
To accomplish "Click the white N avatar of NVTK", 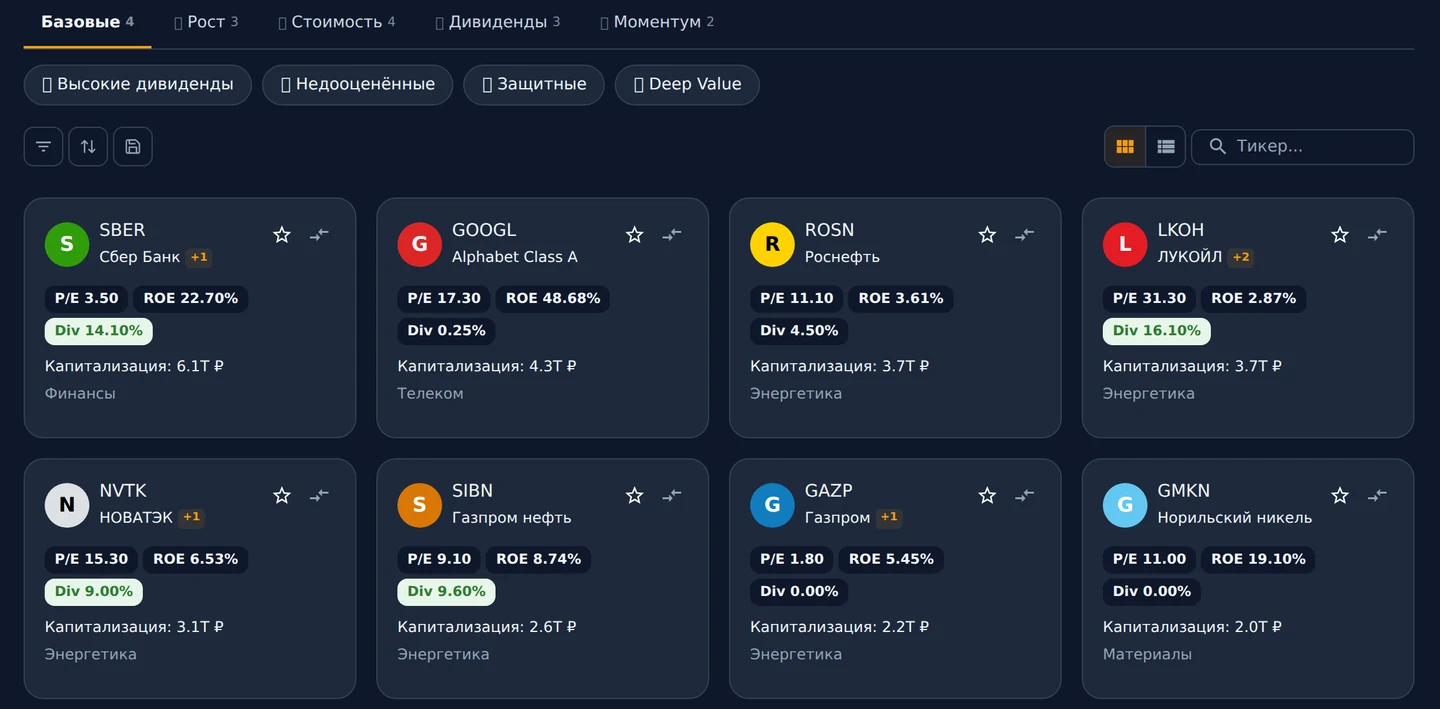I will tap(67, 506).
